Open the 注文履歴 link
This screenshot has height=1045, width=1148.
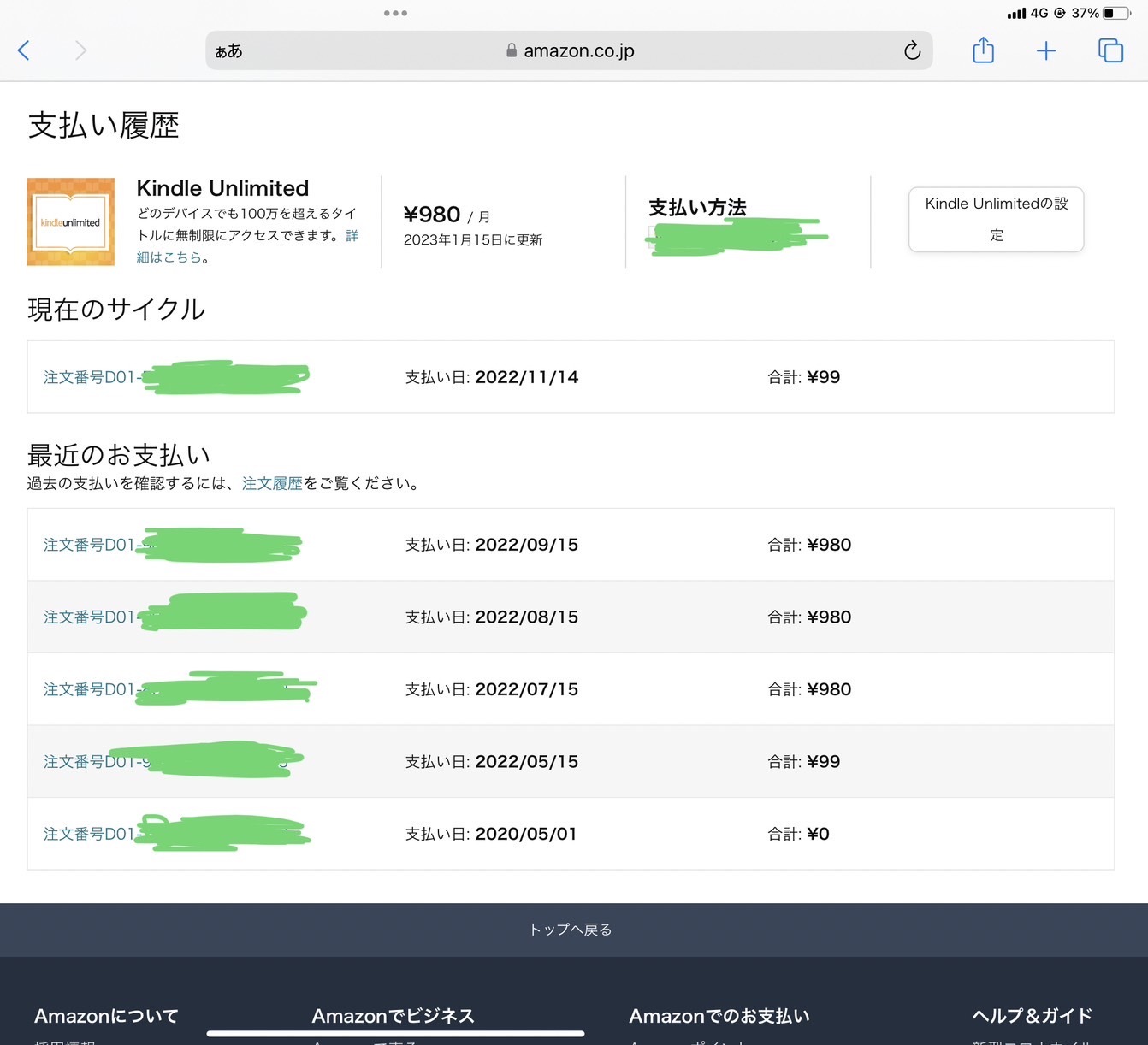(x=272, y=483)
